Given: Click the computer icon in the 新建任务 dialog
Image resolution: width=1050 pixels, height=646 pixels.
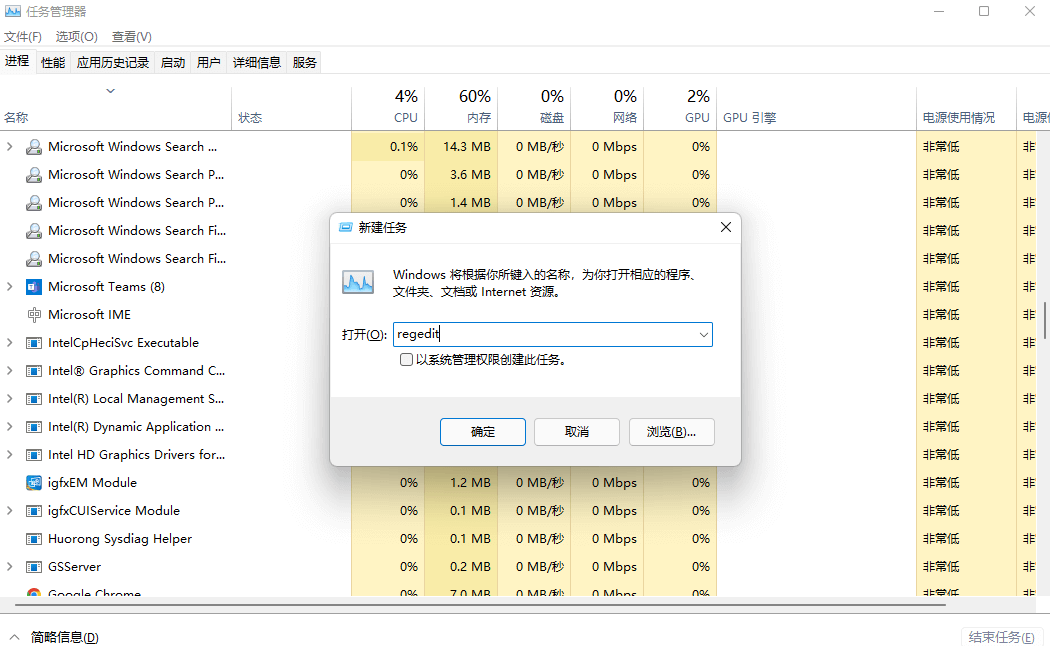Looking at the screenshot, I should pos(357,281).
